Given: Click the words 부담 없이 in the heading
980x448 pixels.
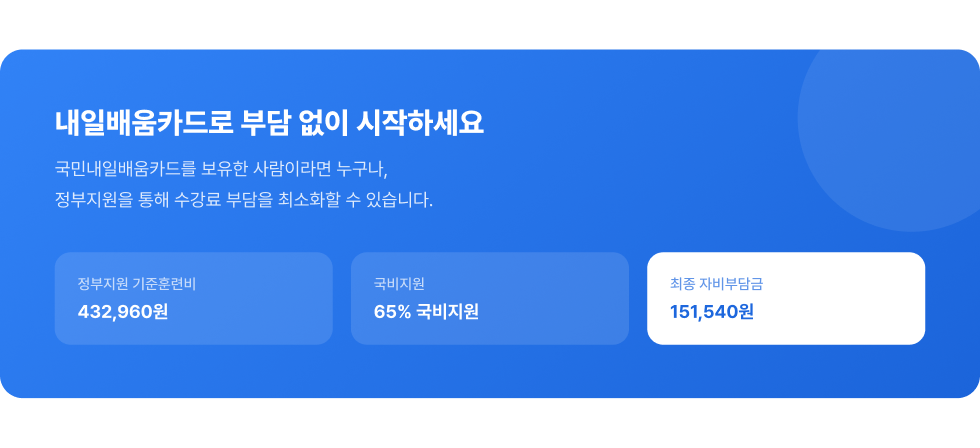Looking at the screenshot, I should pyautogui.click(x=289, y=123).
